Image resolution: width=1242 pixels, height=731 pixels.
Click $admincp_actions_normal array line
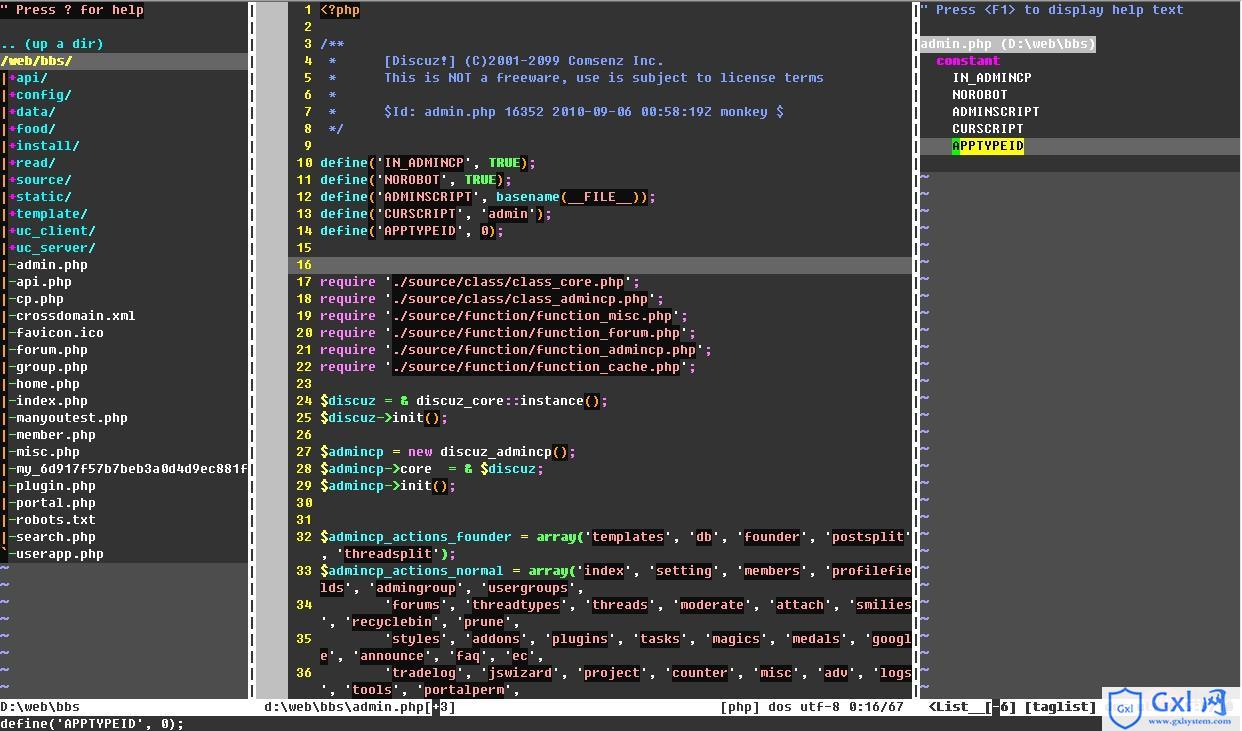[616, 579]
